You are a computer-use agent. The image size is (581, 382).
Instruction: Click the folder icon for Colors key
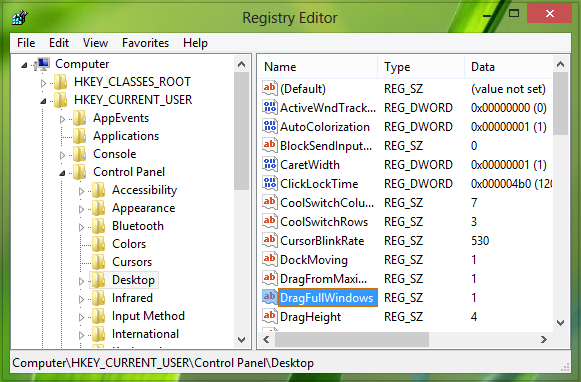click(x=98, y=244)
